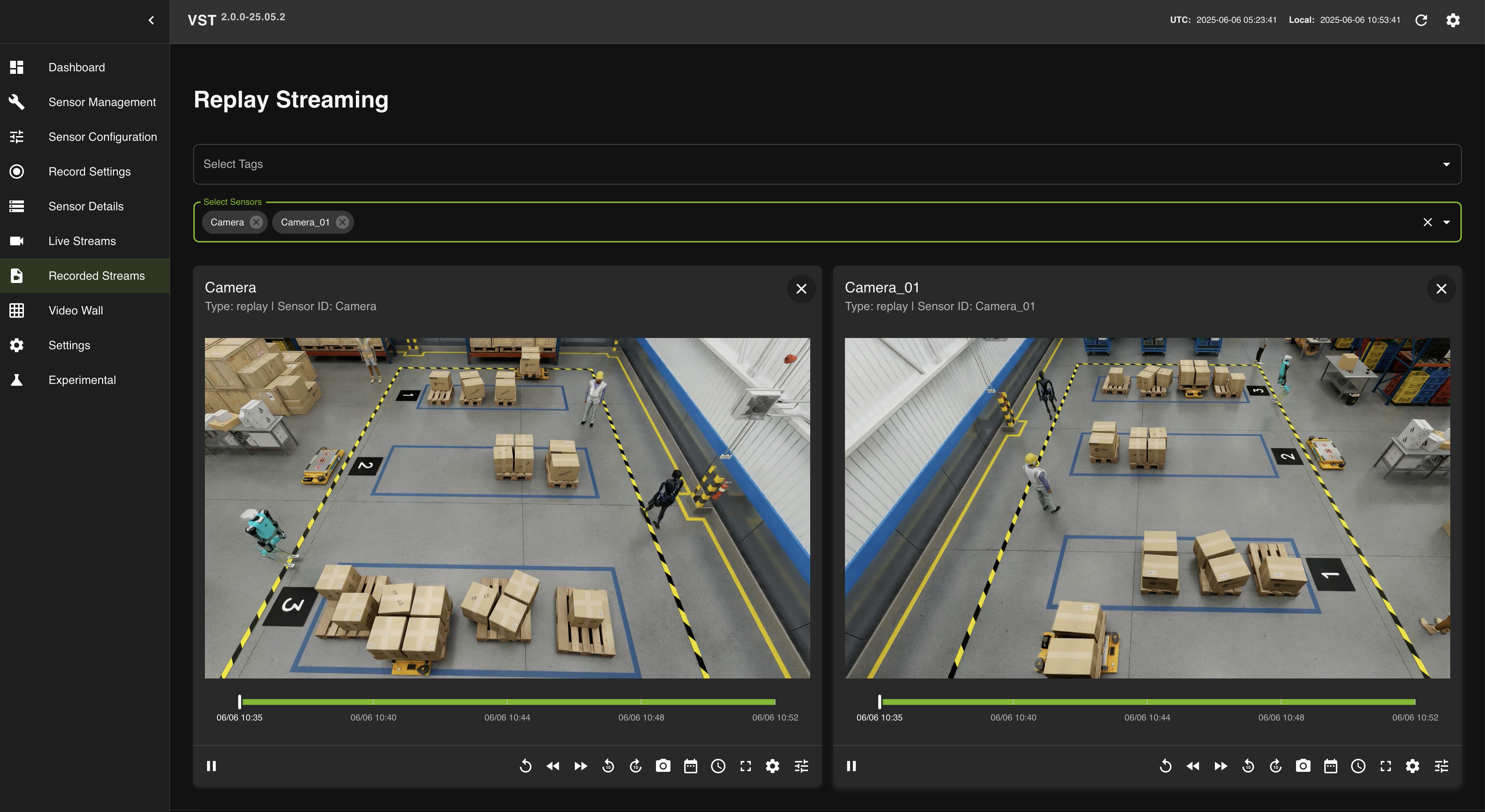Seek Camera timeline to 06/06 10:44
Image resolution: width=1485 pixels, height=812 pixels.
coord(507,702)
